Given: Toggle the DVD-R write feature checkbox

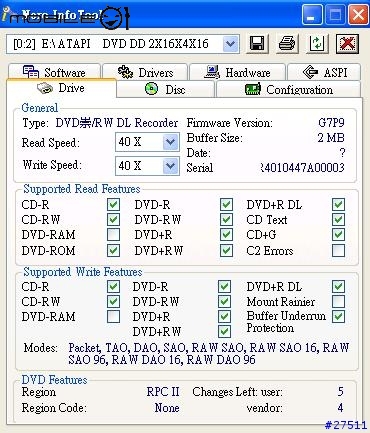Looking at the screenshot, I should (x=224, y=286).
